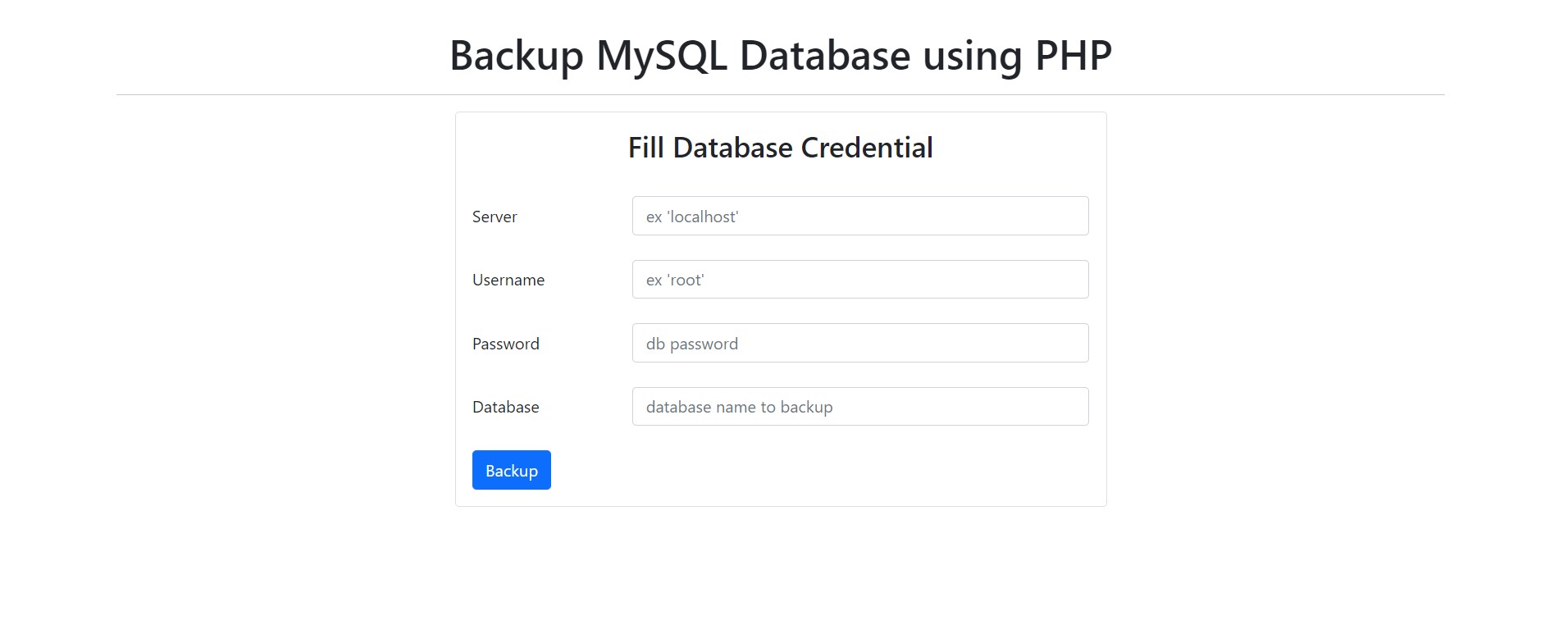Click the Username field label

[508, 280]
